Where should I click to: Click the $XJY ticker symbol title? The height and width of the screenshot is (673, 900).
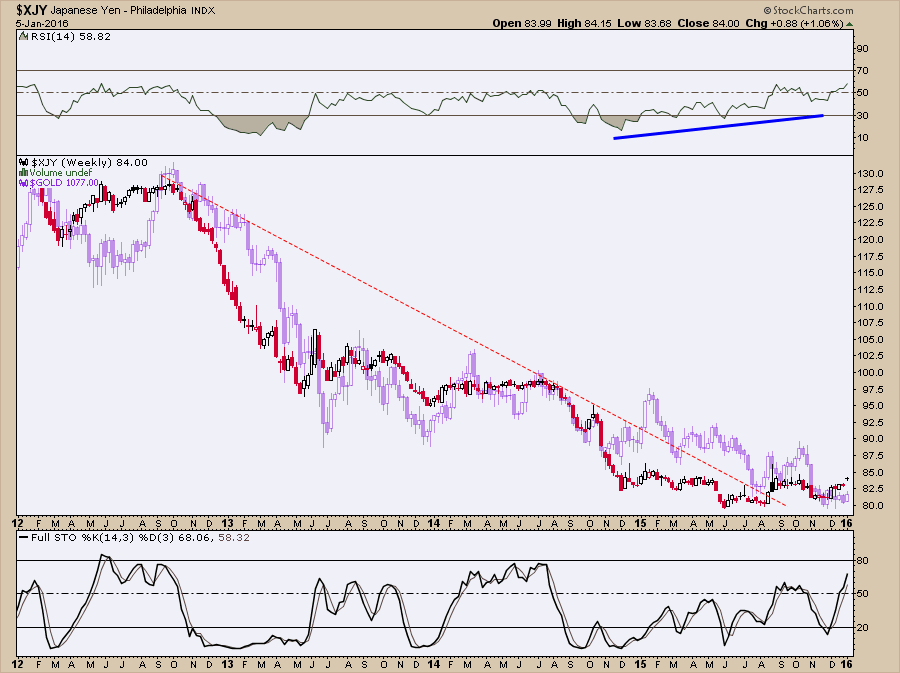[32, 10]
